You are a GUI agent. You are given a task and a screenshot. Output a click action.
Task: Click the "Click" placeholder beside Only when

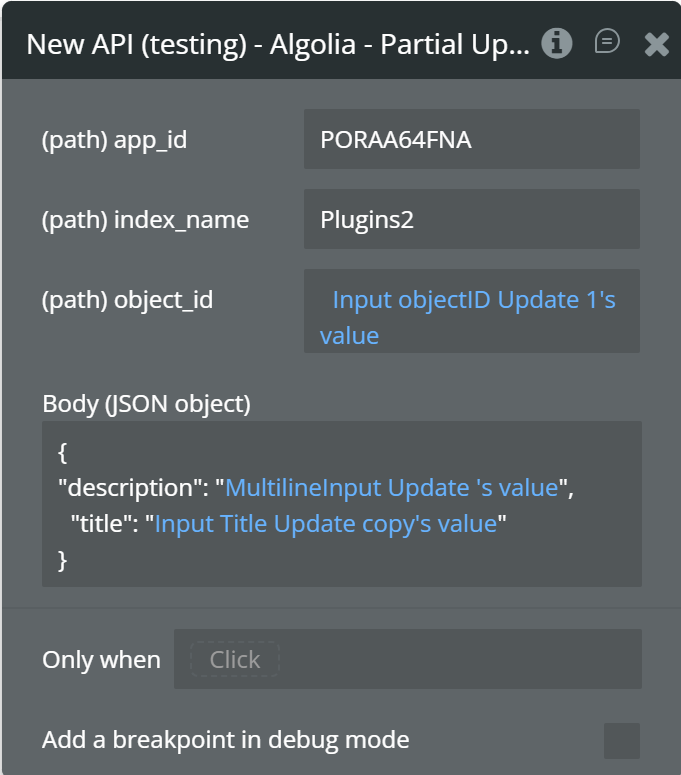235,660
